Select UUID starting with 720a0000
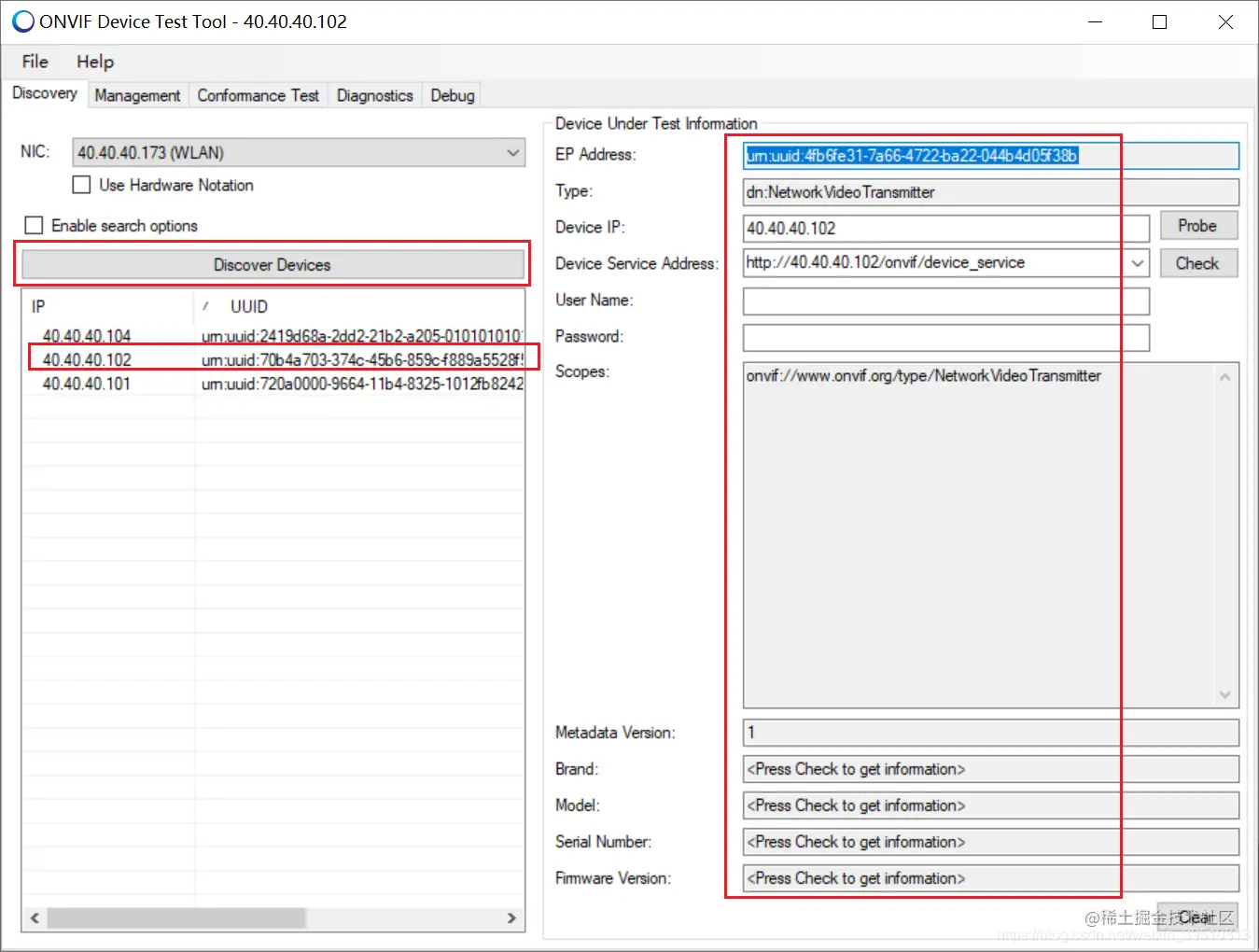Viewport: 1259px width, 952px height. coord(362,384)
